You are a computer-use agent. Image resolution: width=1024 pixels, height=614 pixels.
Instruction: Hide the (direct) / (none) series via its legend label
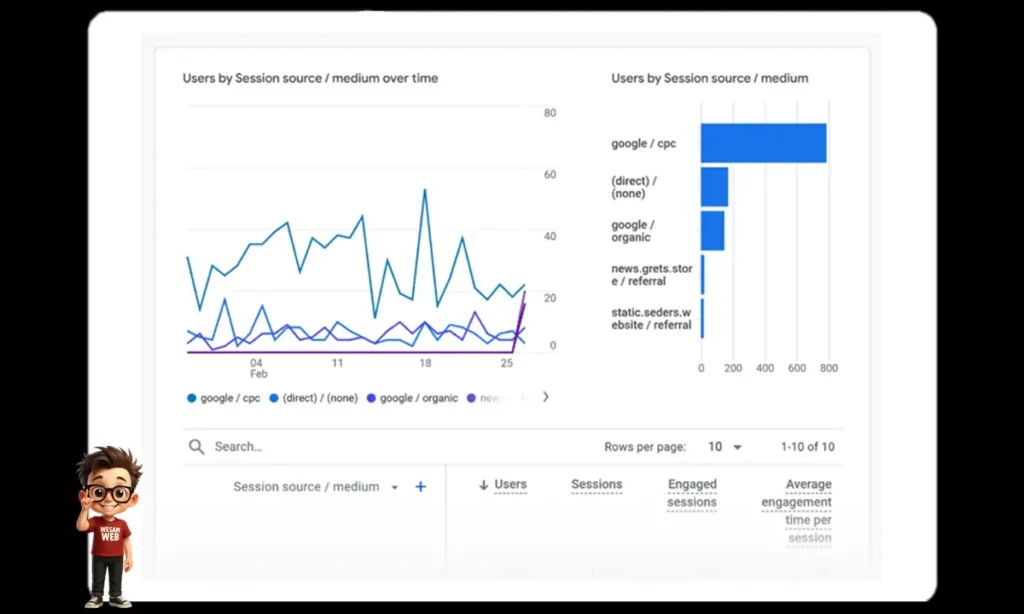[316, 397]
